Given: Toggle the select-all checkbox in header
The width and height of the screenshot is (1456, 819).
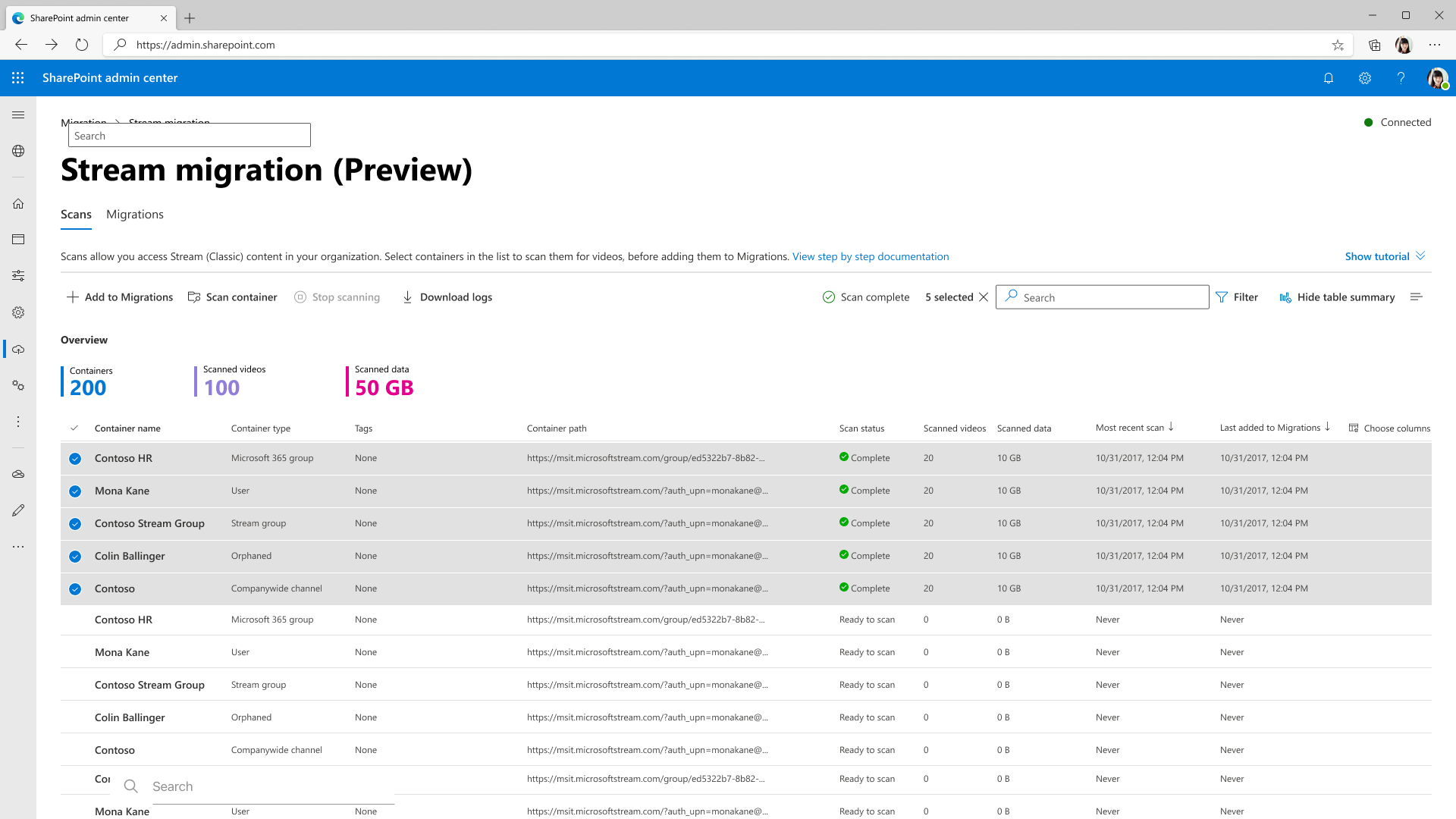Looking at the screenshot, I should (75, 427).
